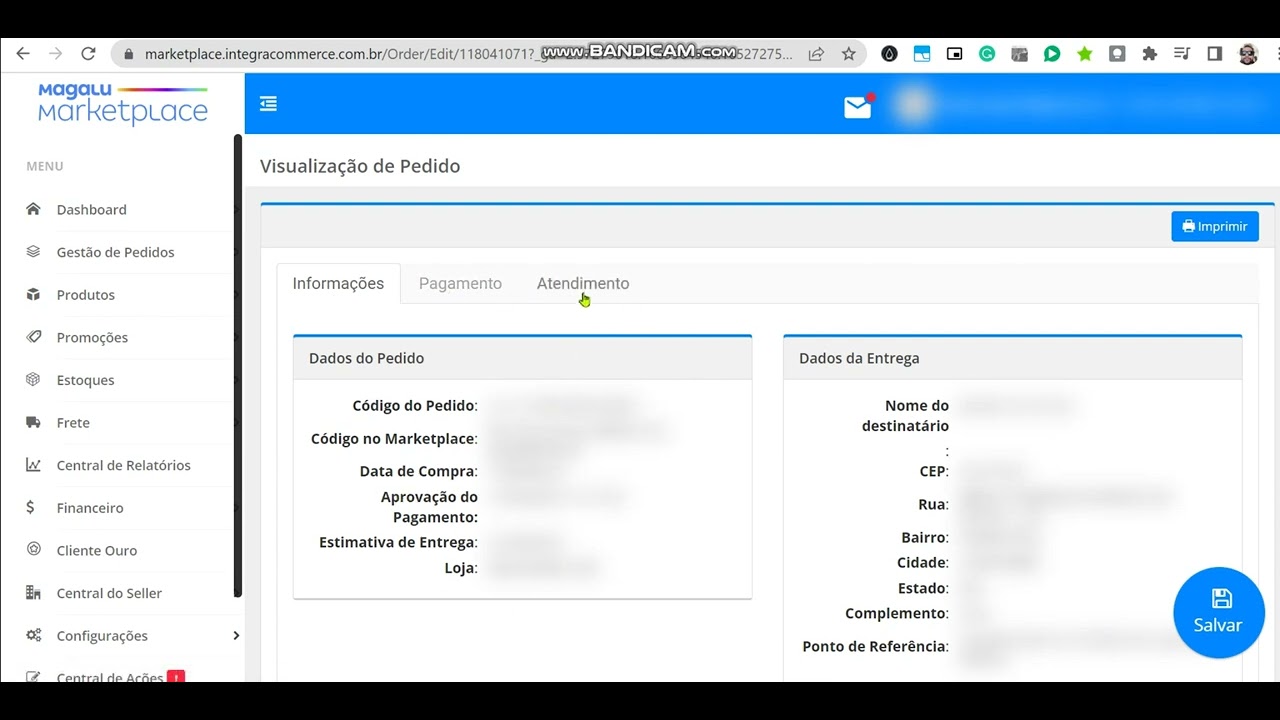Click the Frete truck icon
Image resolution: width=1280 pixels, height=720 pixels.
[x=33, y=422]
